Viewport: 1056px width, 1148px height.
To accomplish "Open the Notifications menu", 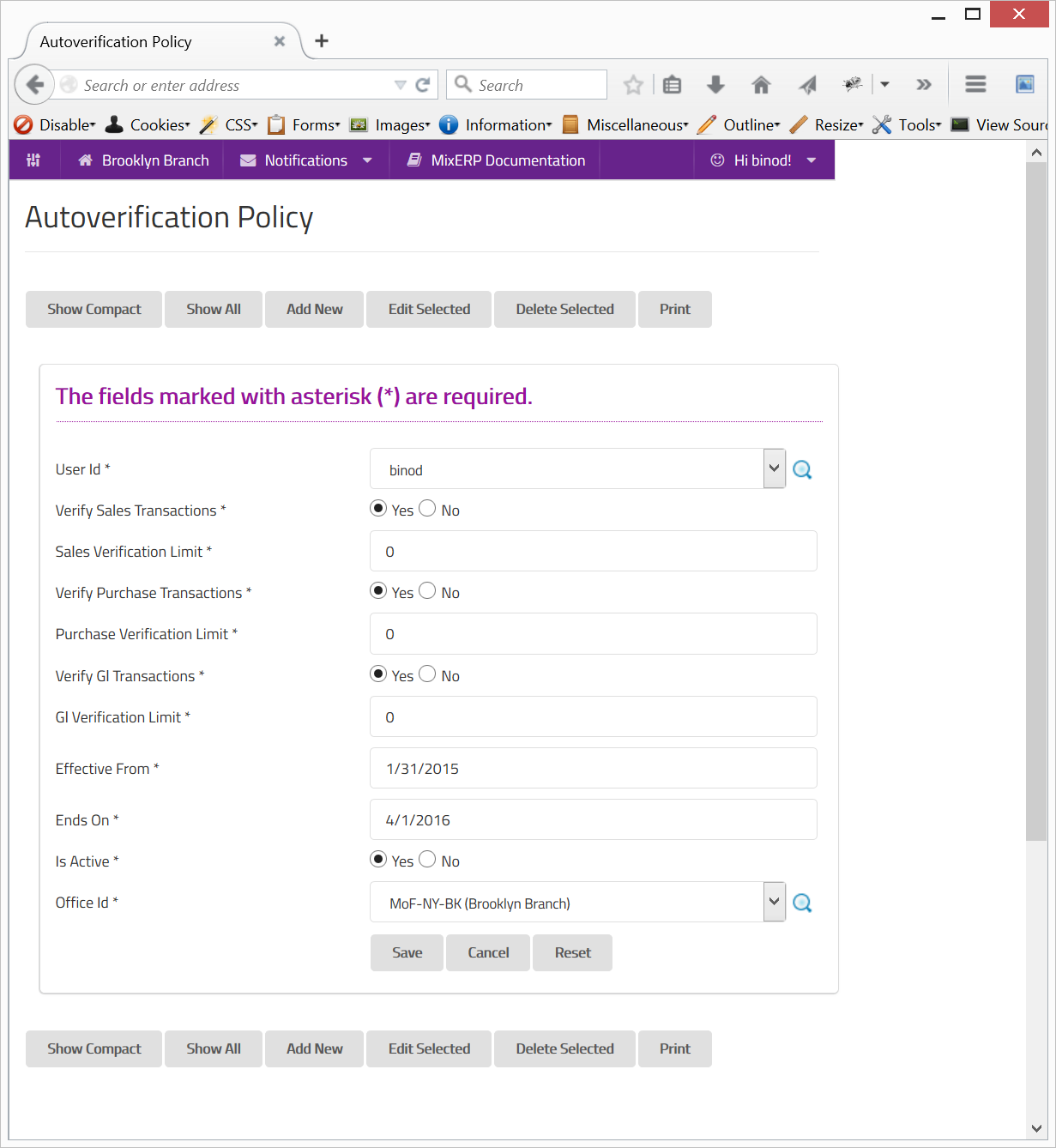I will coord(306,160).
